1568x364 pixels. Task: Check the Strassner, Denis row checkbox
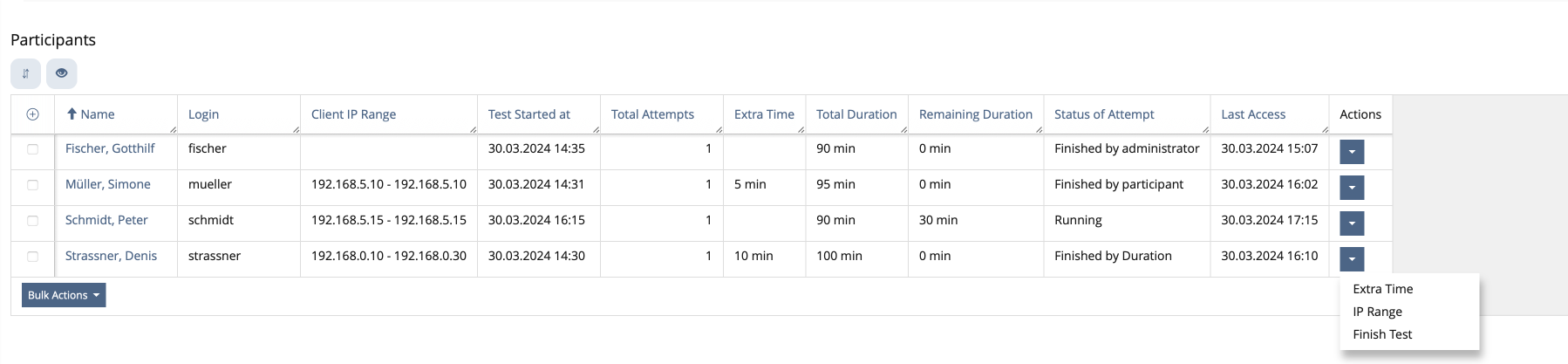click(x=32, y=257)
